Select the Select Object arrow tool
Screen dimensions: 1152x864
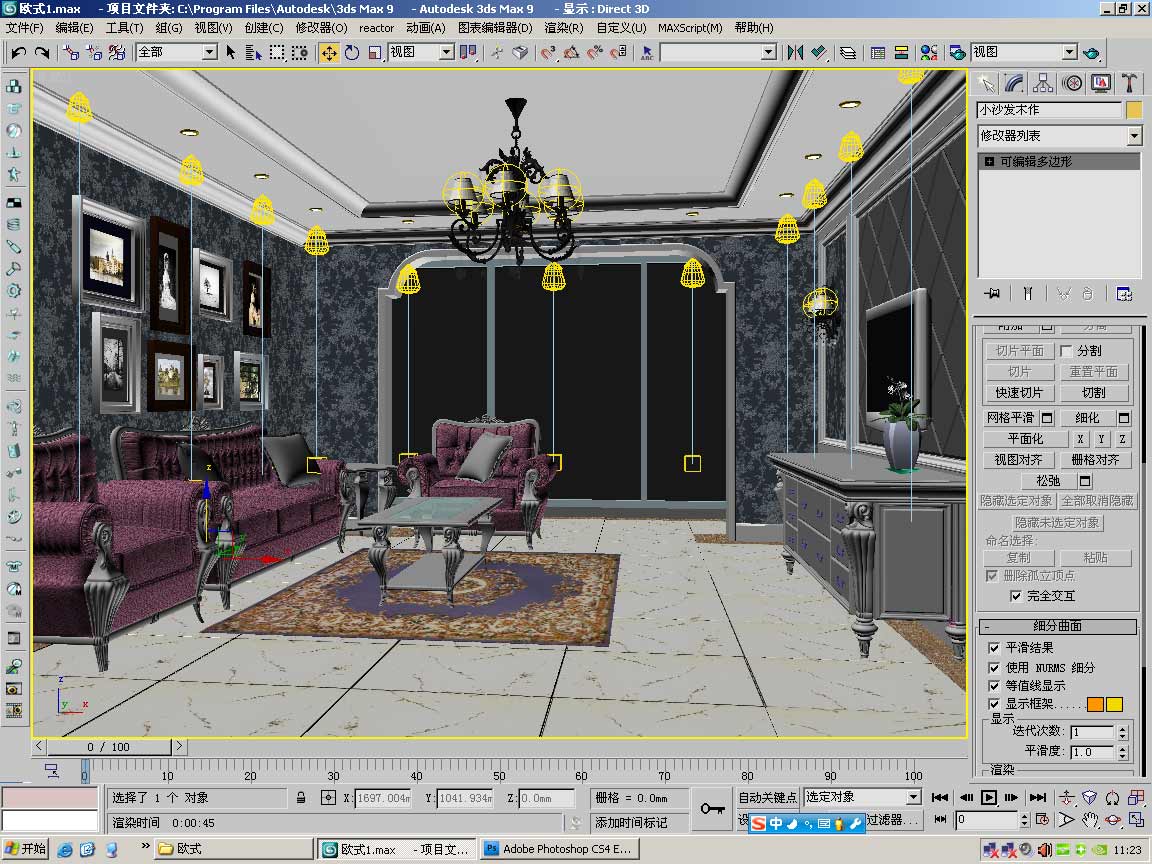click(231, 52)
